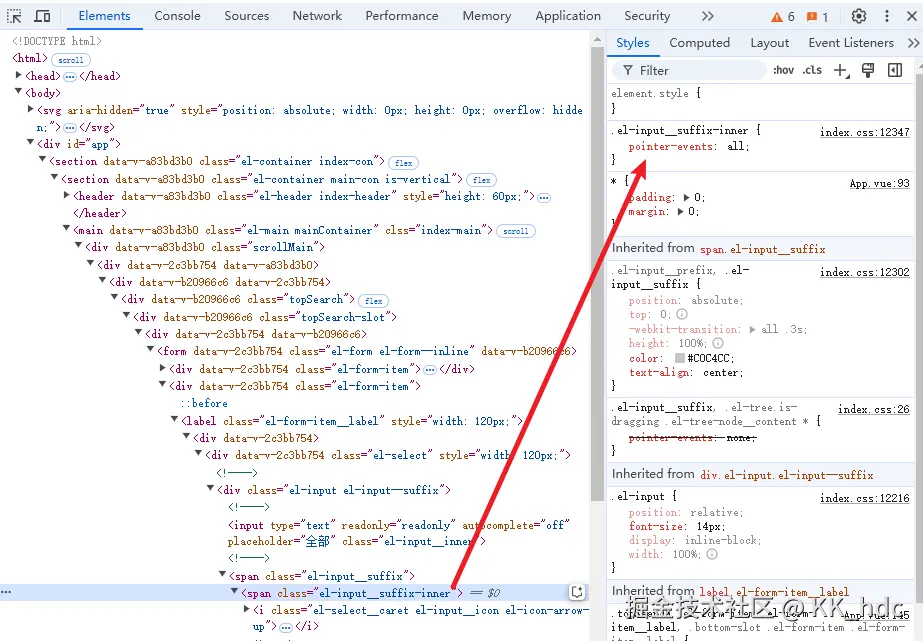Expand the el-select__caret icon node

coord(247,609)
